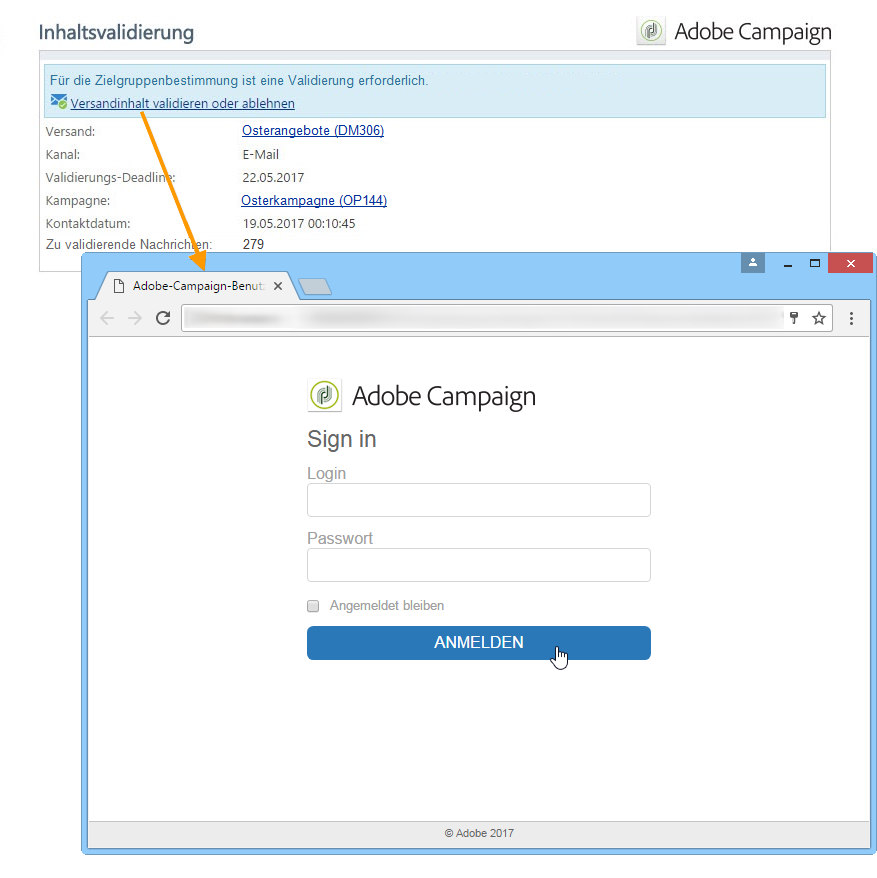Open the Osterkampagne (OP144) link

tap(314, 200)
